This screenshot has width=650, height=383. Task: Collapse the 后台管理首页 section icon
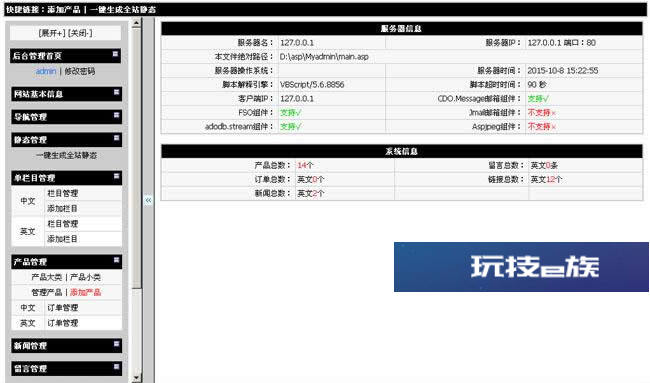pos(115,54)
